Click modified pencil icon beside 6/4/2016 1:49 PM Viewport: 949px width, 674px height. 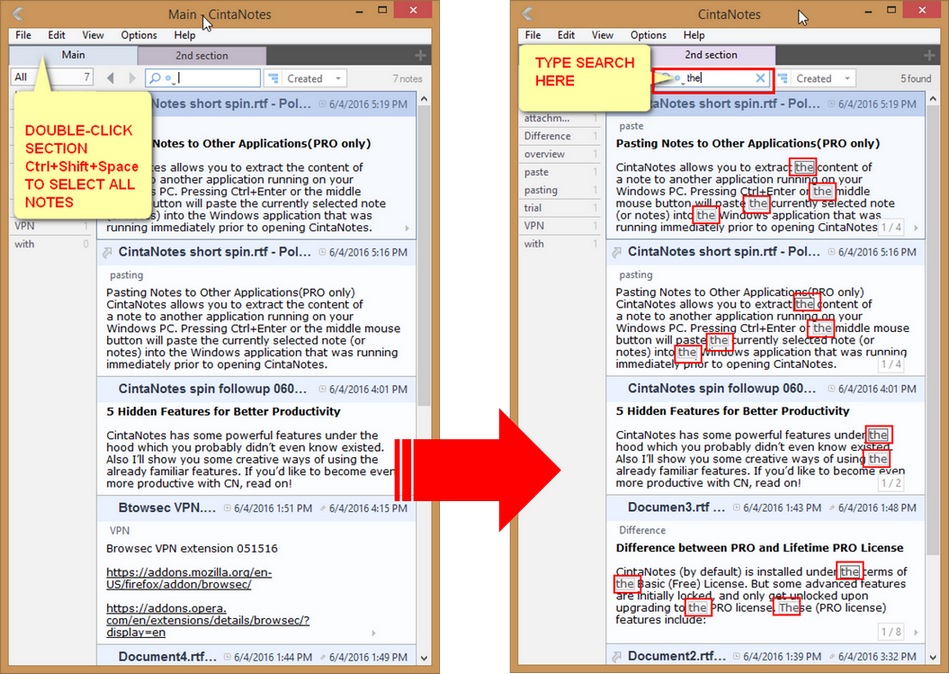323,657
